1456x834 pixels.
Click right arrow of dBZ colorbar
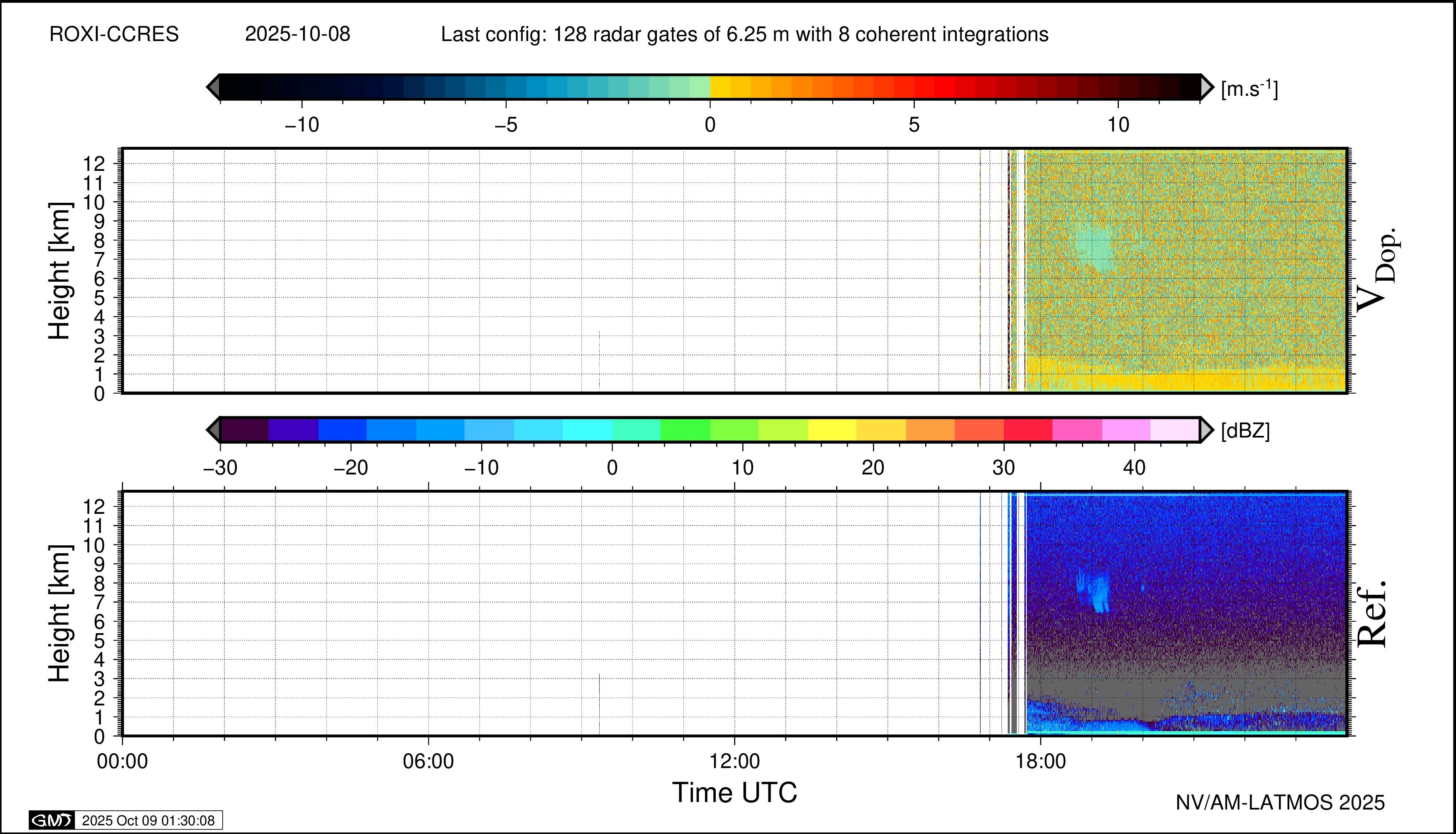click(x=1206, y=430)
